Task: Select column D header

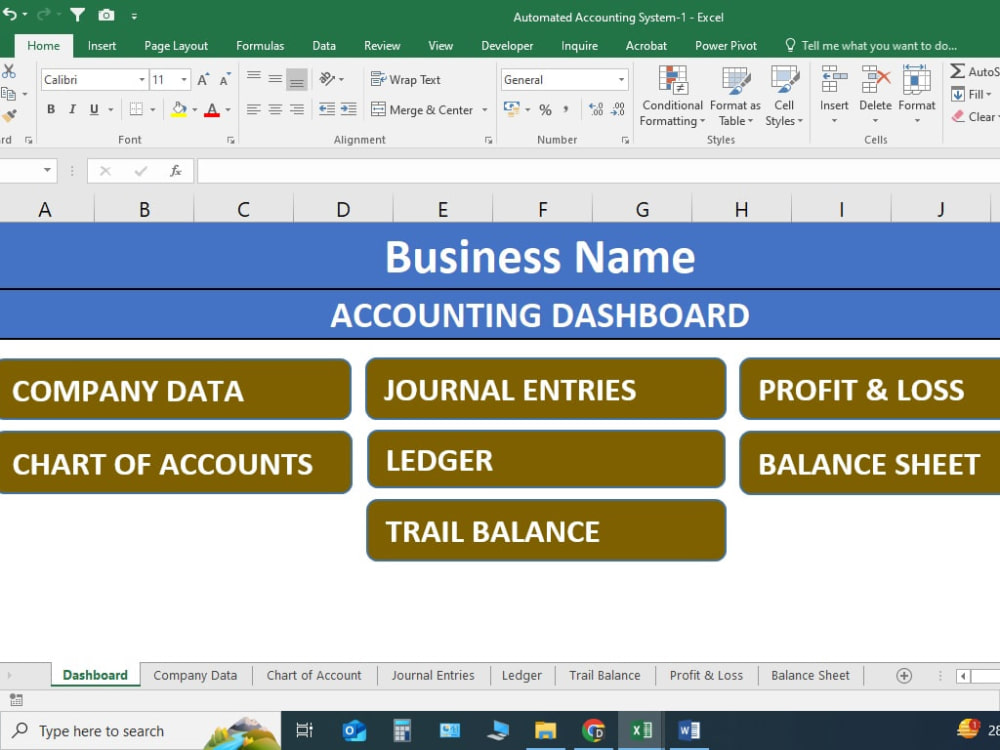Action: click(343, 209)
